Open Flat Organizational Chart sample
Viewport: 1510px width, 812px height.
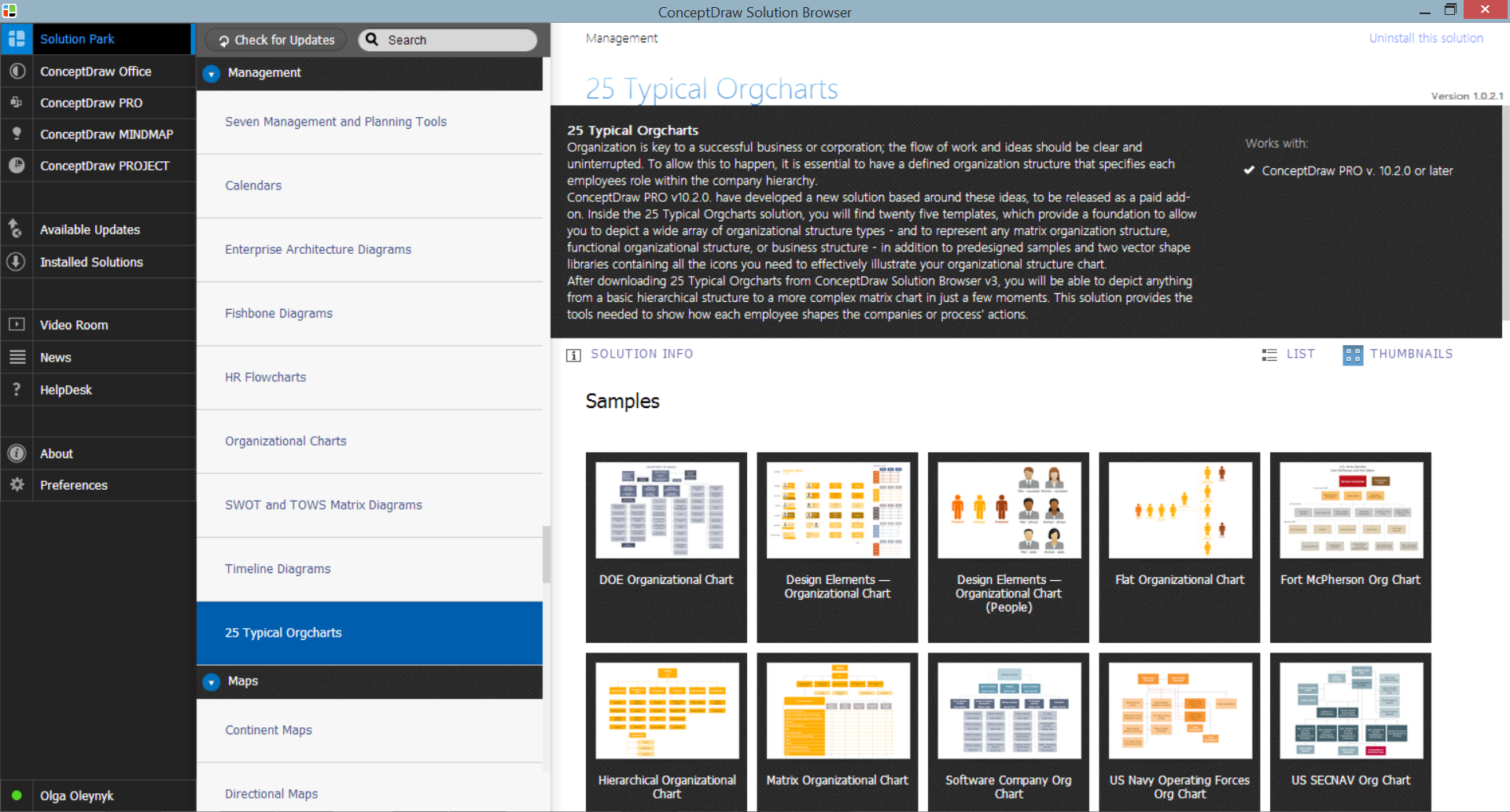1180,547
